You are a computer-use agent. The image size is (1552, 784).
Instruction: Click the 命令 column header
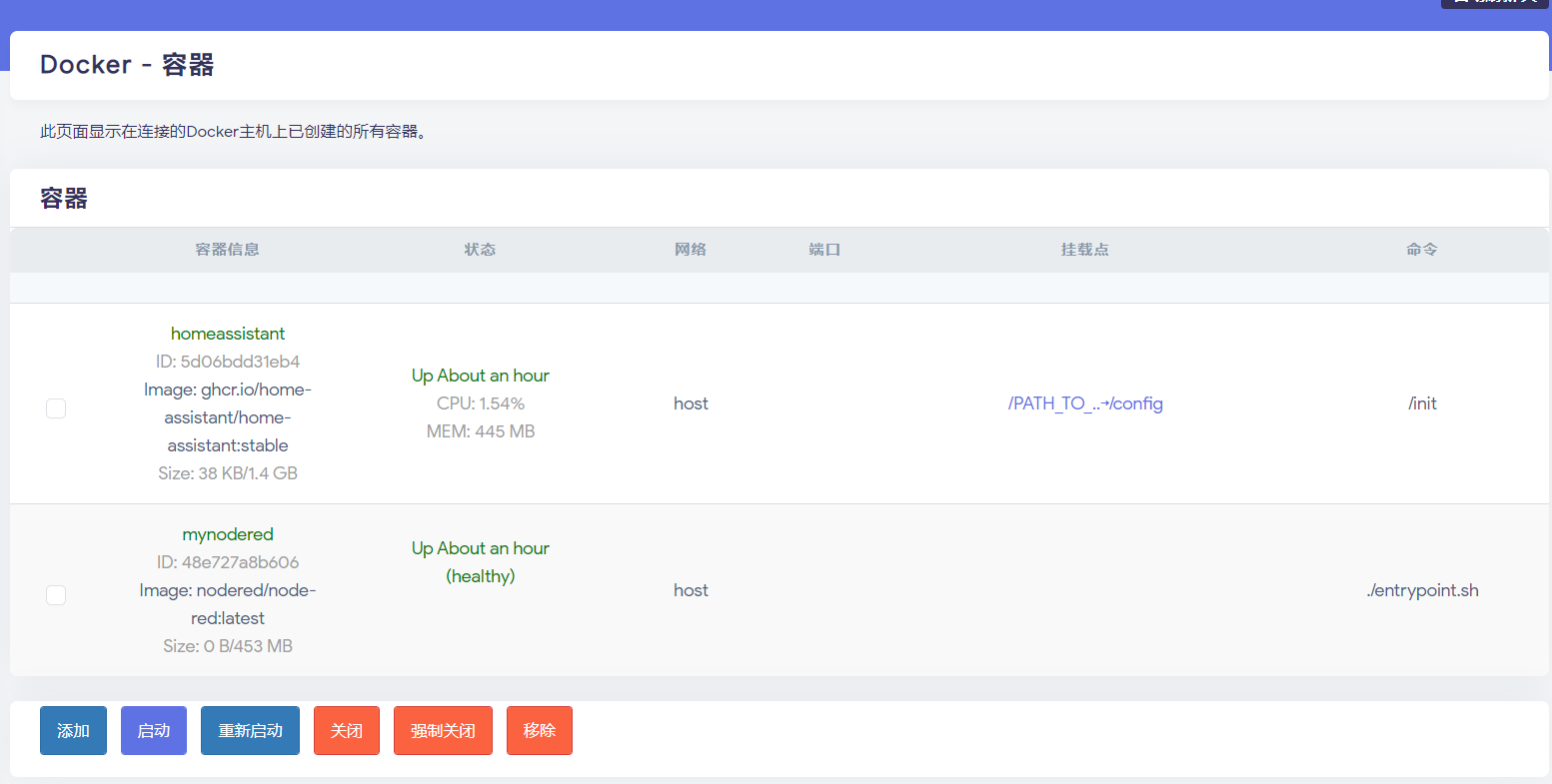1422,249
